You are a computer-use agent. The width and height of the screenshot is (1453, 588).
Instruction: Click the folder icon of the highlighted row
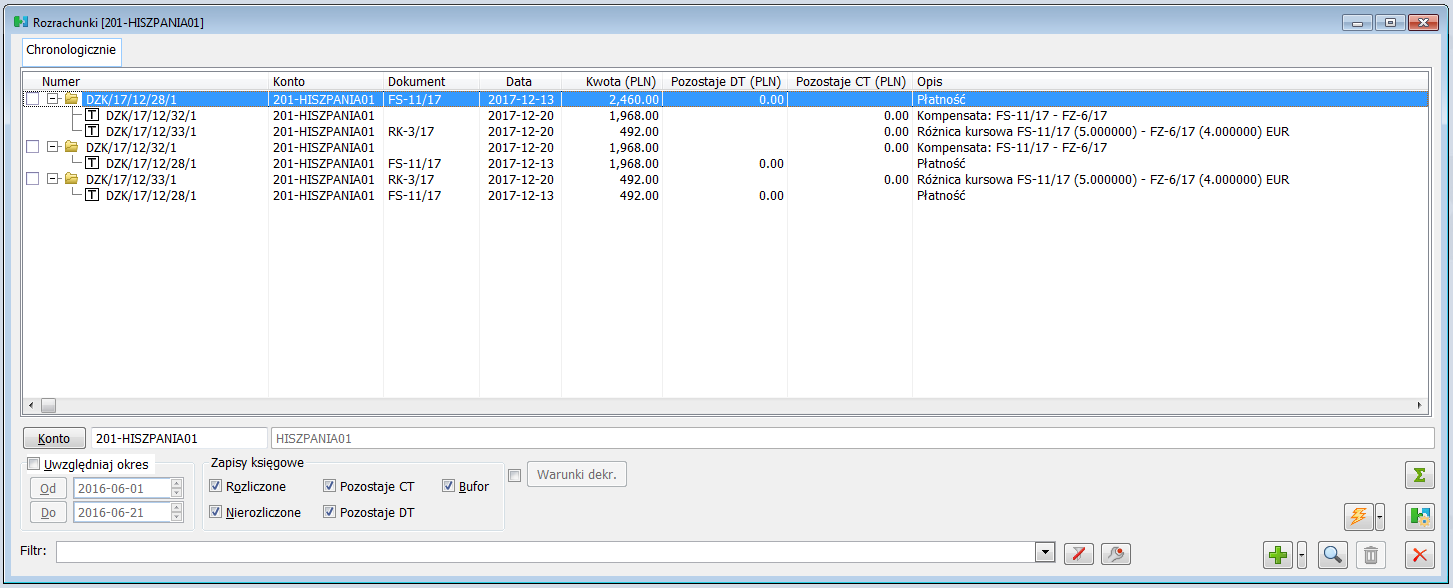pyautogui.click(x=72, y=99)
